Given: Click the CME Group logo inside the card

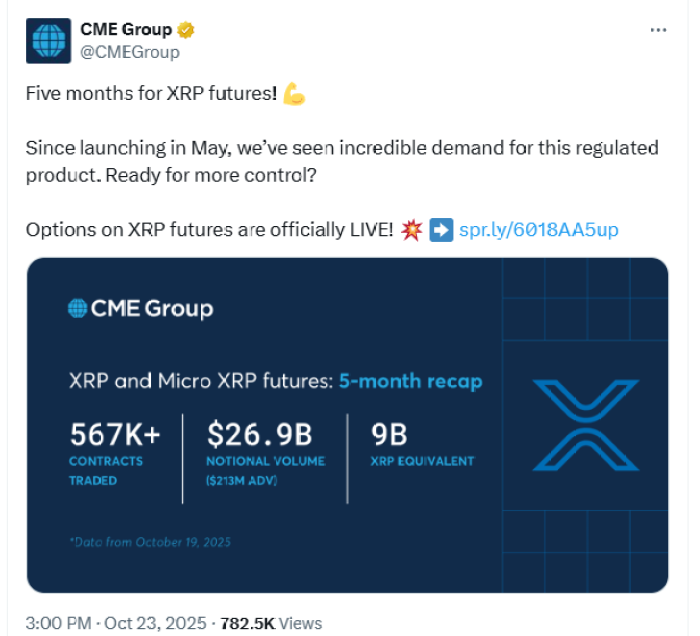Looking at the screenshot, I should 140,309.
